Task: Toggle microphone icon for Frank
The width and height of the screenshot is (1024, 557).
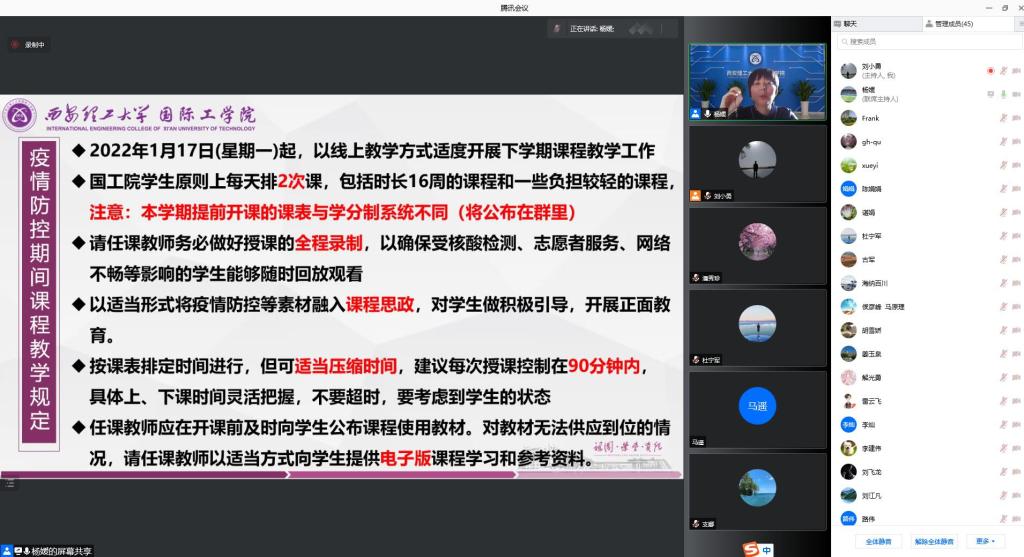Action: pos(1003,118)
